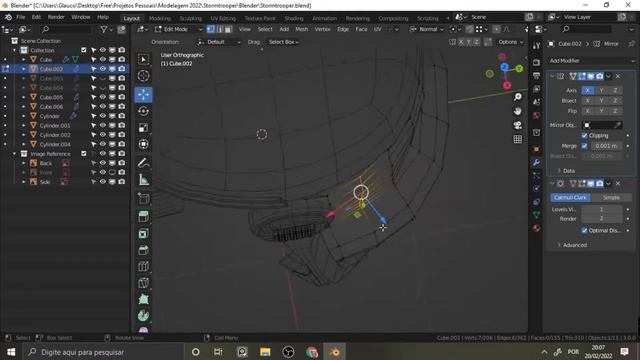The image size is (640, 360).
Task: Select the Spin tool
Action: [x=143, y=316]
